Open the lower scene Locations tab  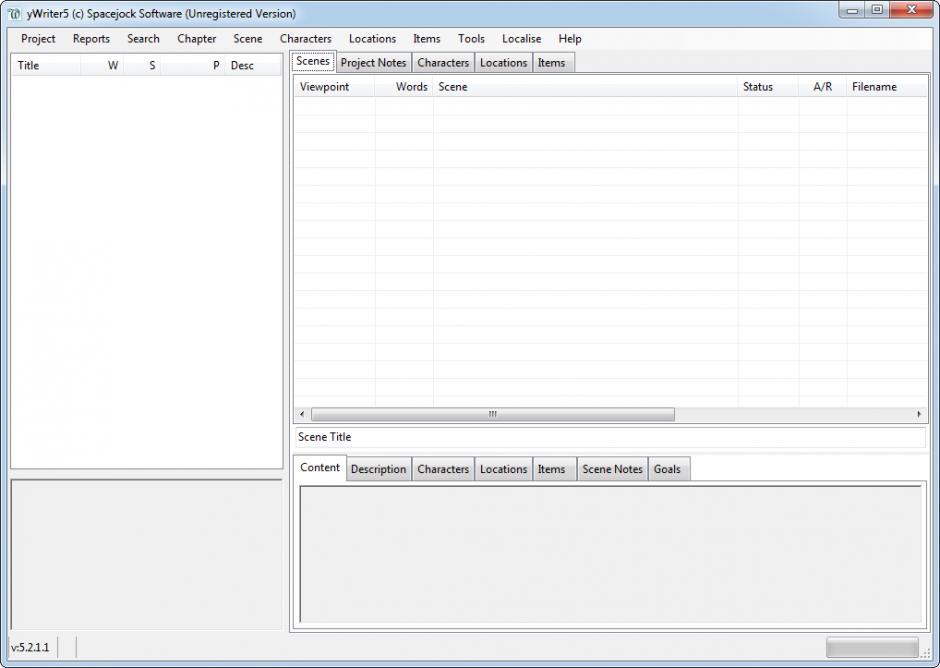click(504, 470)
